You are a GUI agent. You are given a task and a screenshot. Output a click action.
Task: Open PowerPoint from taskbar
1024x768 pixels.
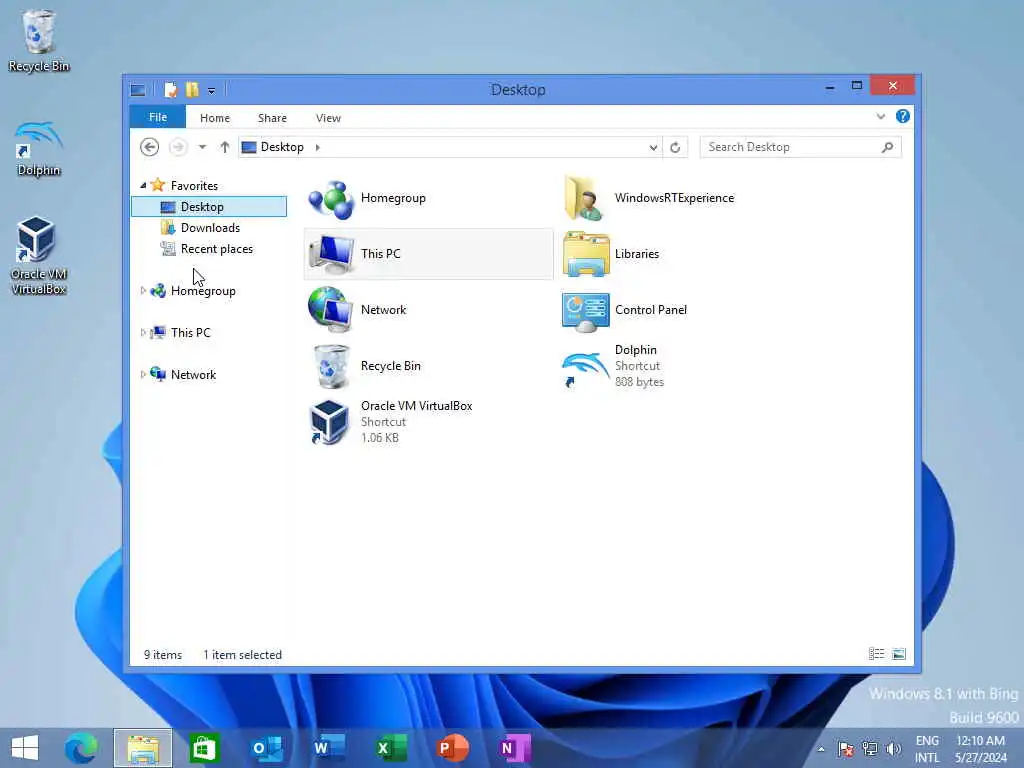coord(453,748)
